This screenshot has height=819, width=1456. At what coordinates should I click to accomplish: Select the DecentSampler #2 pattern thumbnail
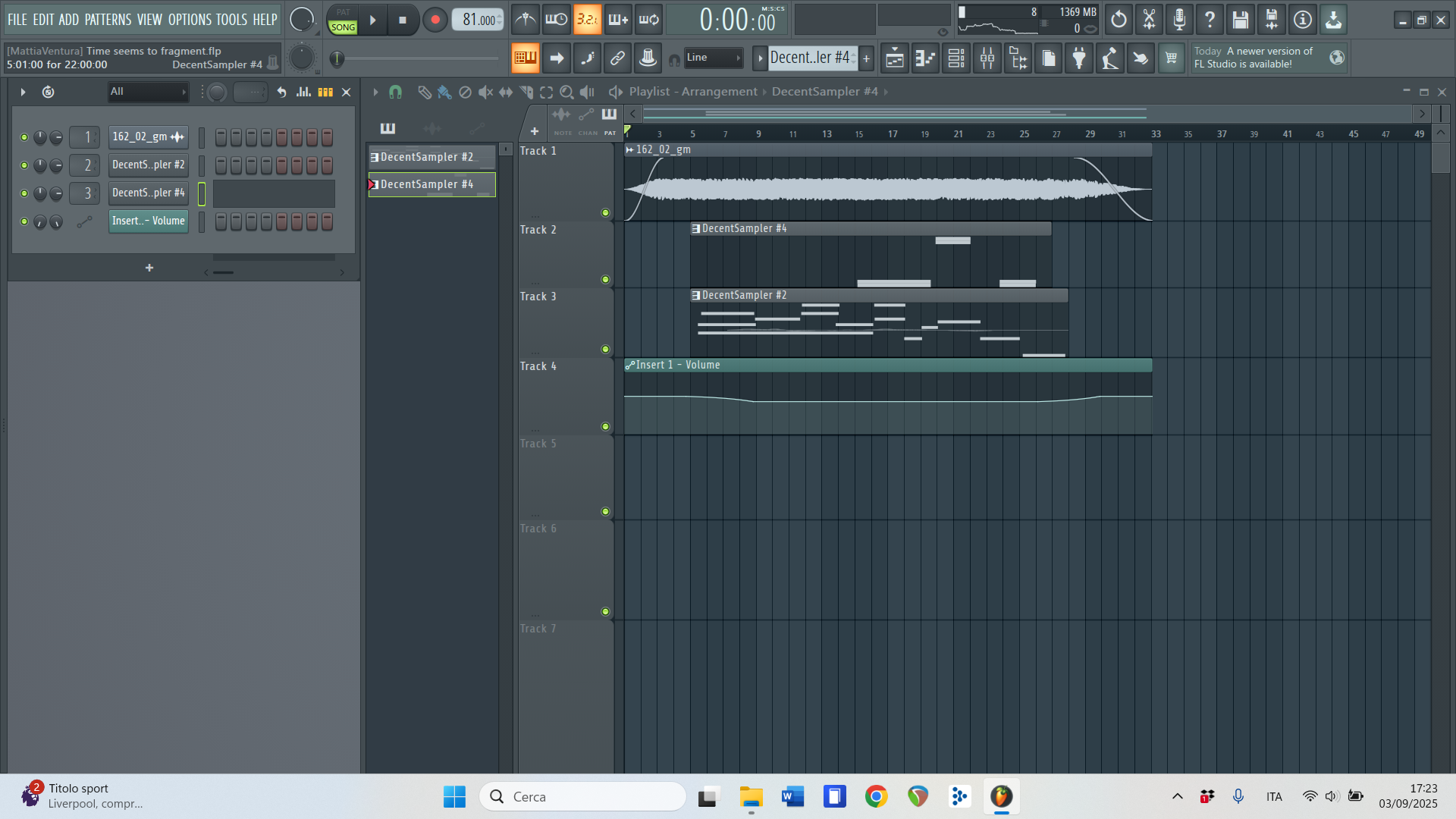(431, 157)
